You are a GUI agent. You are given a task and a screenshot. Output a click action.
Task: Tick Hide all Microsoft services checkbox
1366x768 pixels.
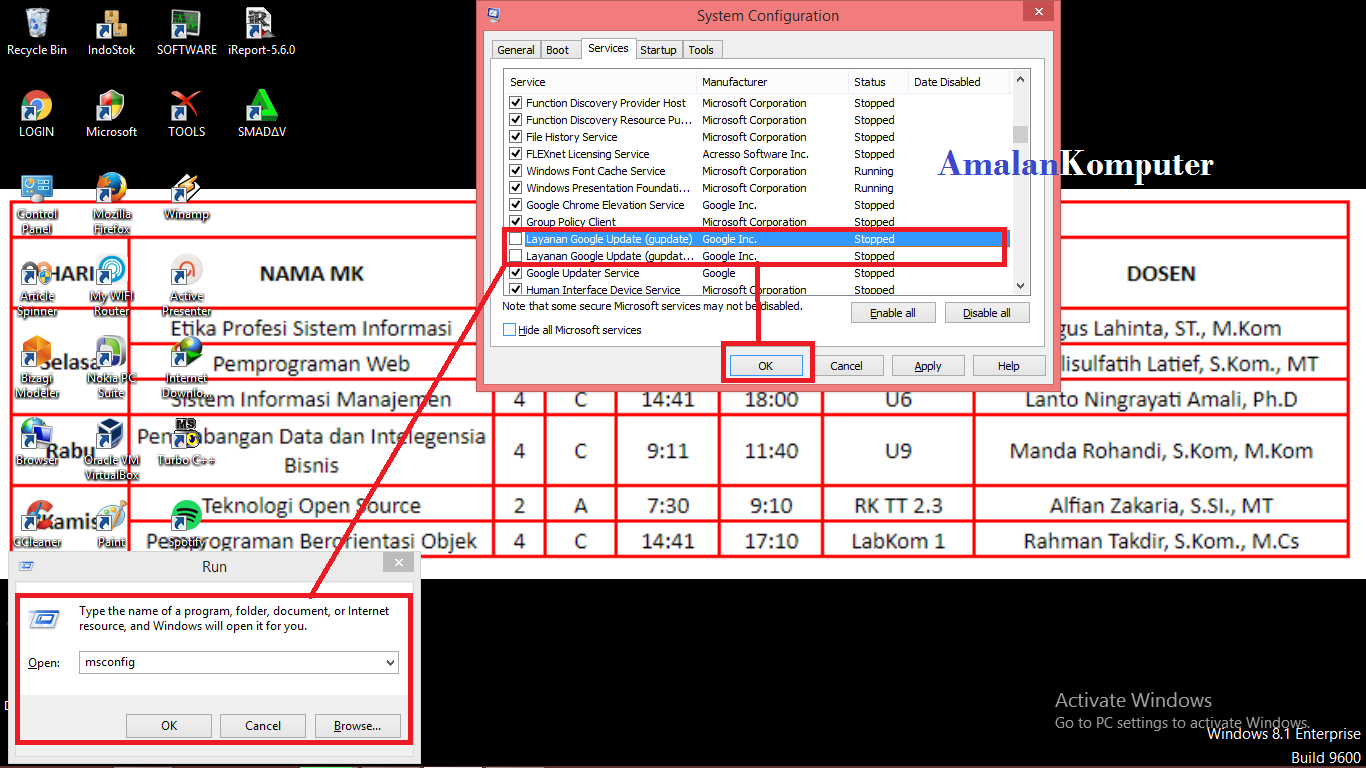(510, 330)
